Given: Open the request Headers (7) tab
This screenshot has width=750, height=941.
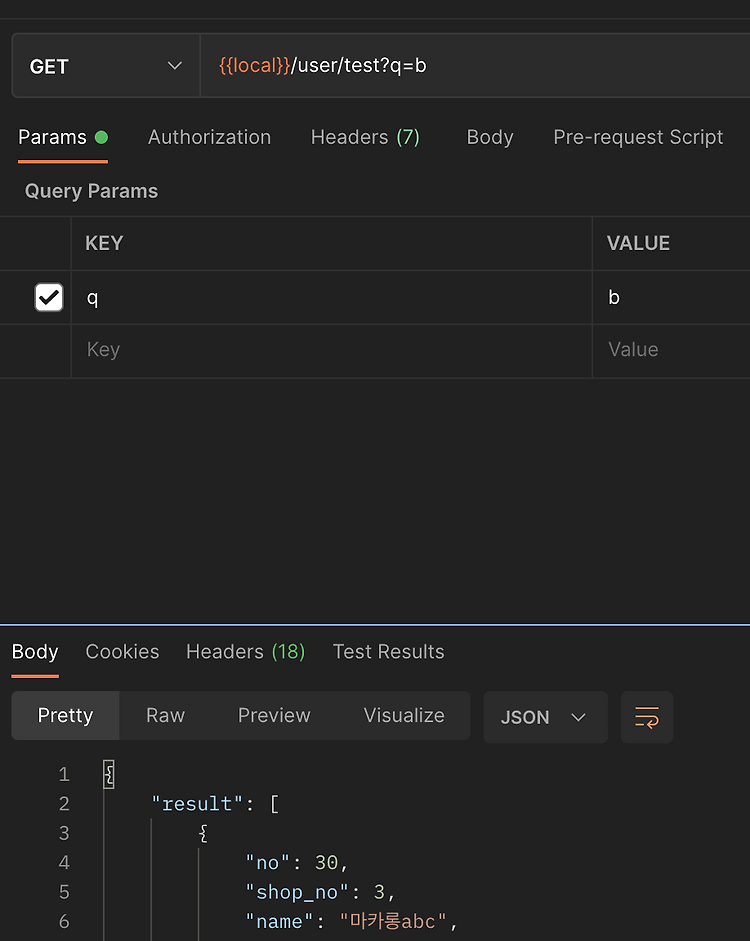Looking at the screenshot, I should click(365, 137).
